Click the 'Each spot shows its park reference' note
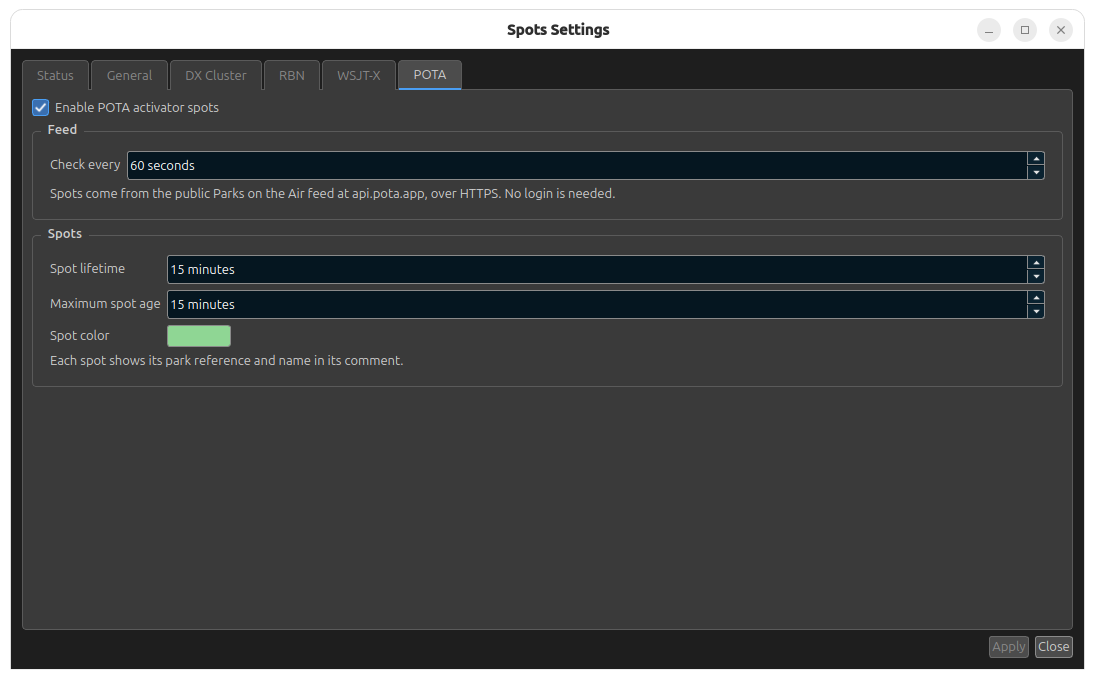1095x680 pixels. coord(226,360)
